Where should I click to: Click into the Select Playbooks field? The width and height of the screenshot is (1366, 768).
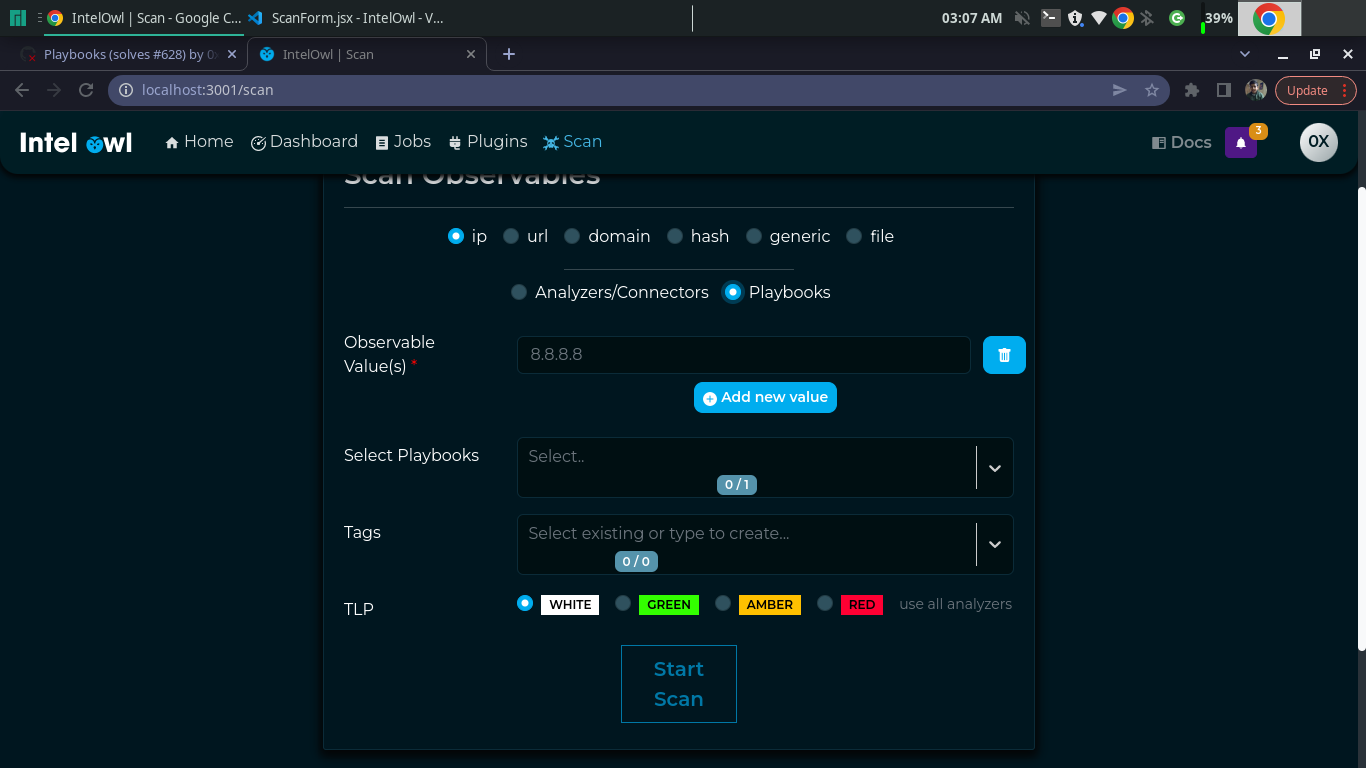click(x=765, y=467)
